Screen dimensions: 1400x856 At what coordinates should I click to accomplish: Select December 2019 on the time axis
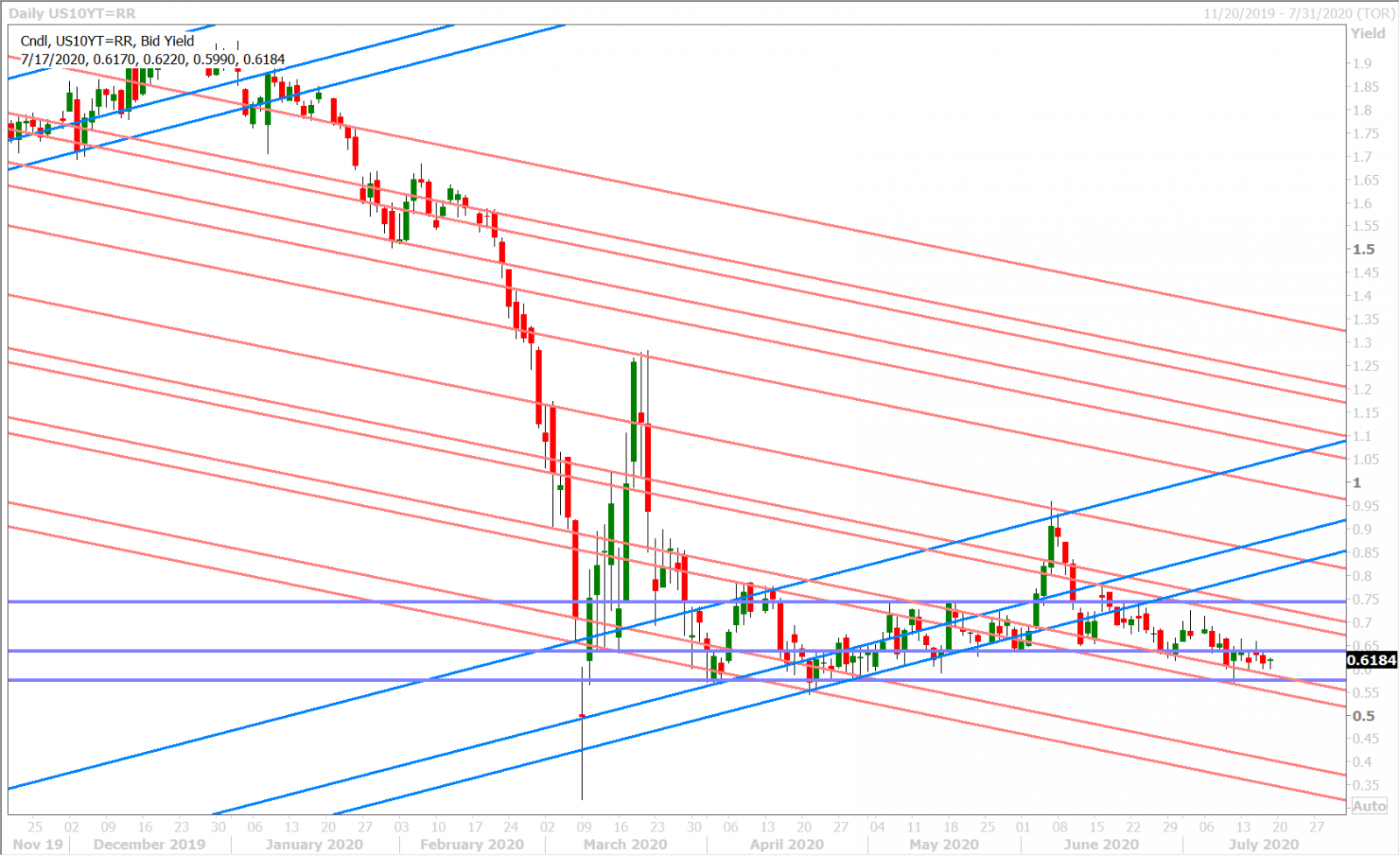click(x=149, y=845)
